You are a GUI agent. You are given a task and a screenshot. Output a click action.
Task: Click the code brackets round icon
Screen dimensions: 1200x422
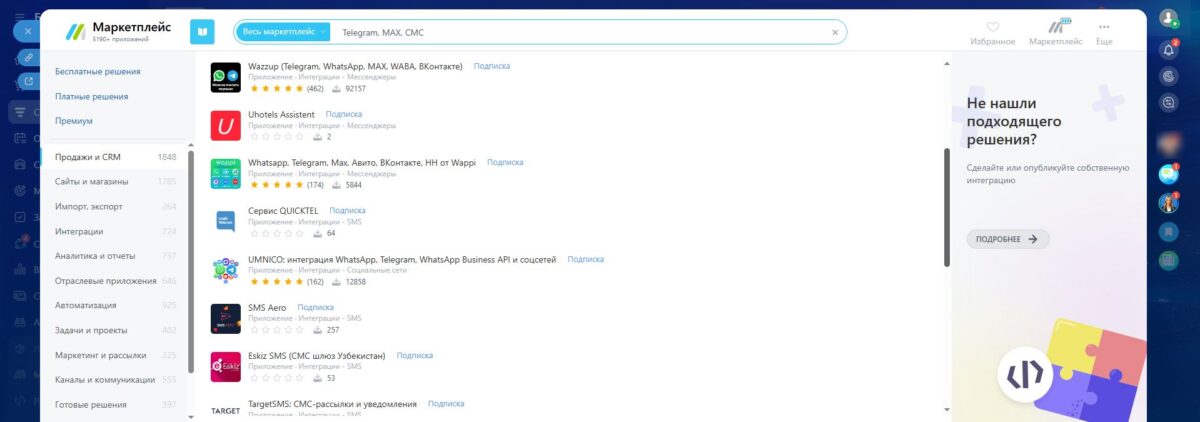[1025, 375]
